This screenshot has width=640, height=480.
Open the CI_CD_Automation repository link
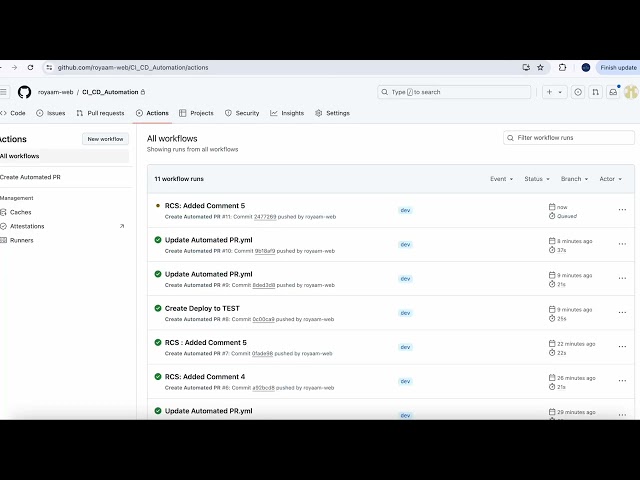[x=110, y=92]
